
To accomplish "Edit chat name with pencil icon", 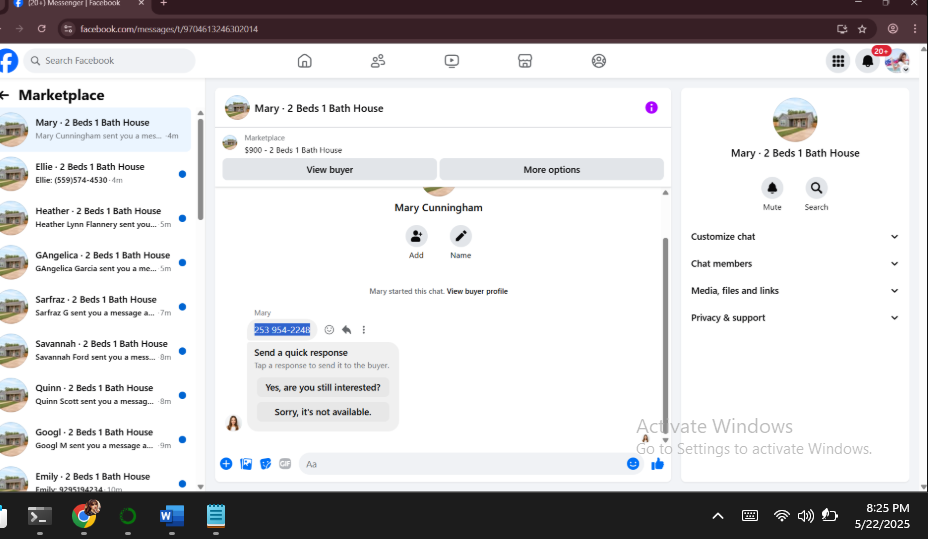I will coord(460,236).
